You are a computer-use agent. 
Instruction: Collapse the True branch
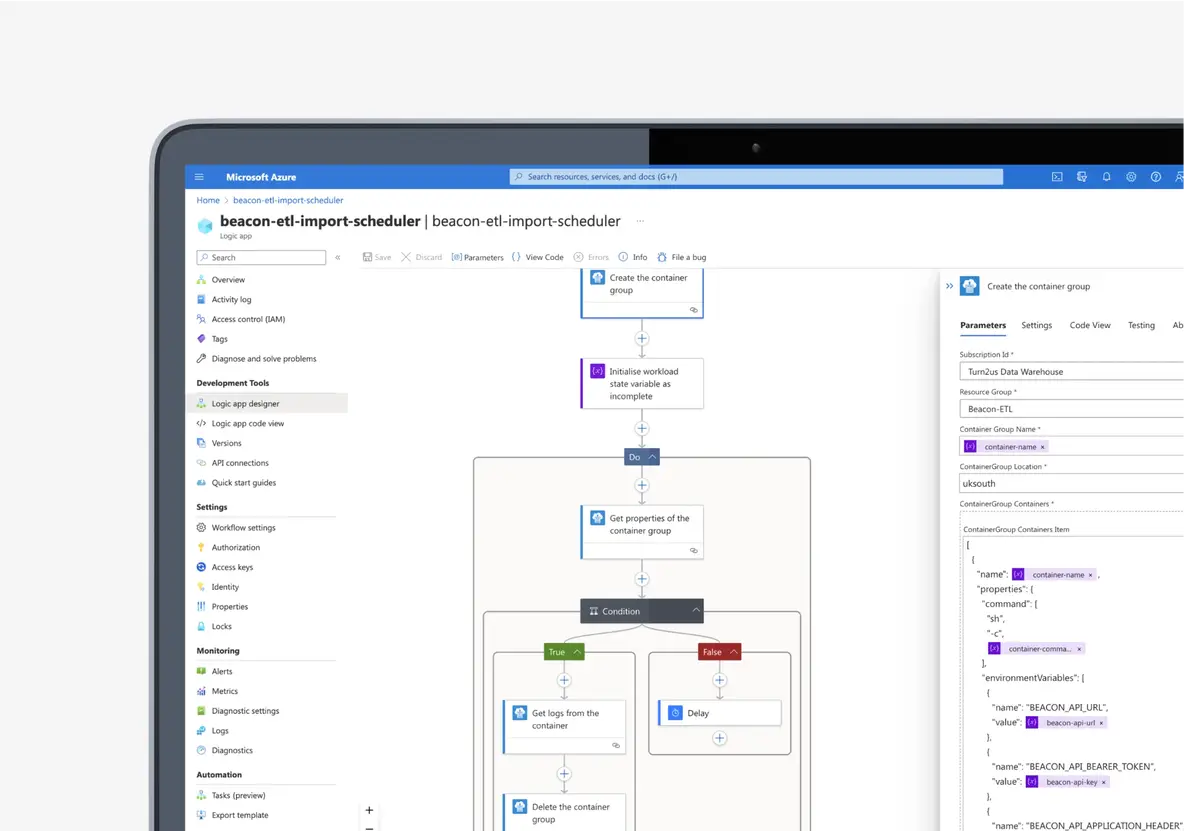coord(576,652)
